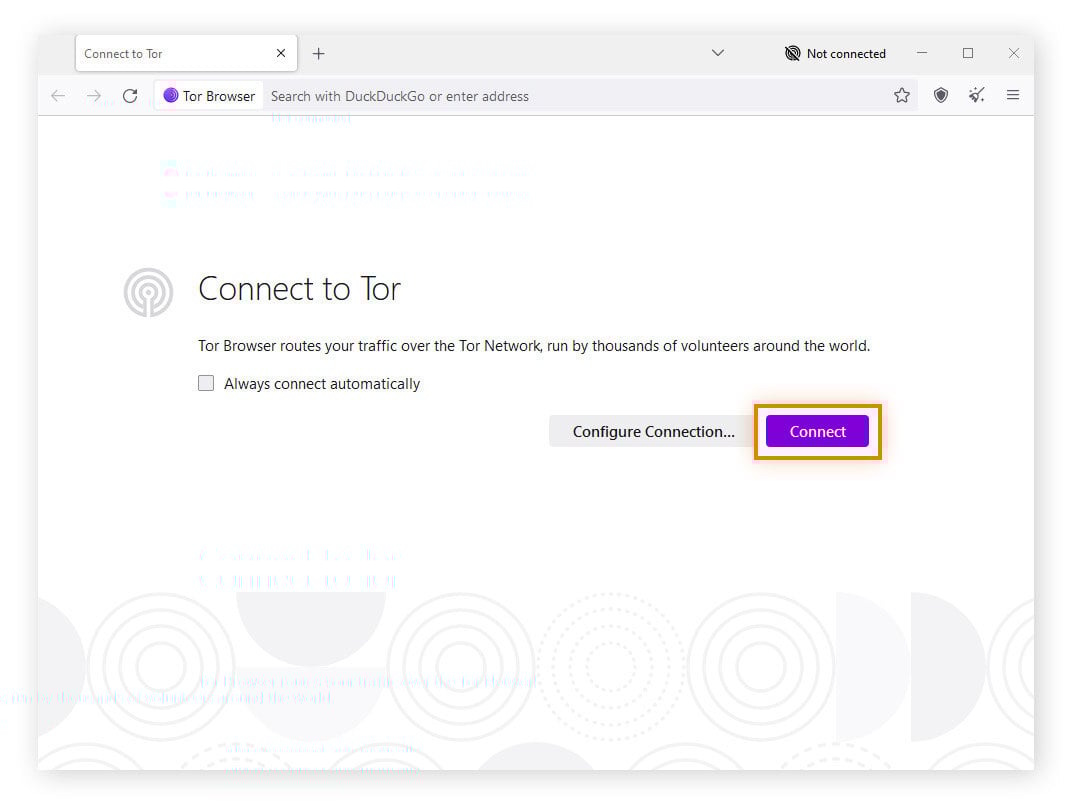Image resolution: width=1072 pixels, height=806 pixels.
Task: Click the Not connected status label
Action: (x=845, y=53)
